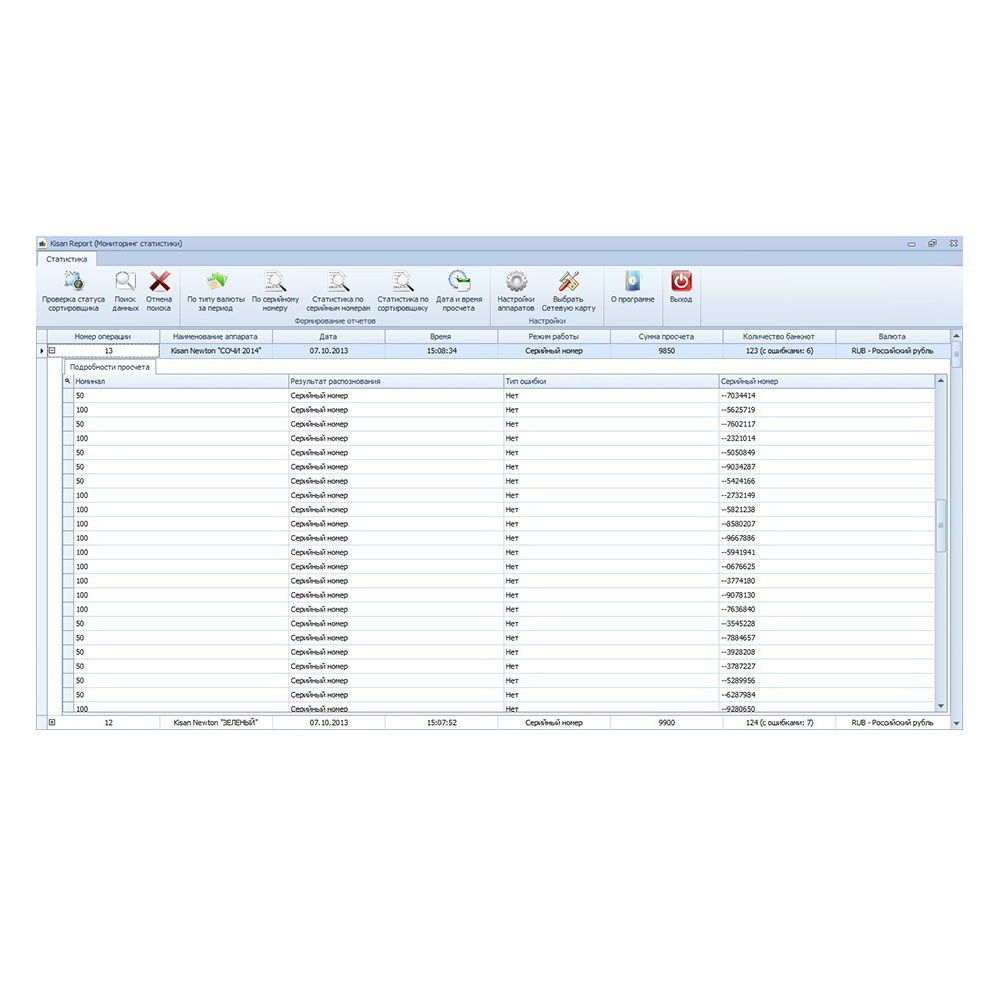This screenshot has width=1000, height=1000.
Task: Select the Подробности просчета tab
Action: [110, 367]
